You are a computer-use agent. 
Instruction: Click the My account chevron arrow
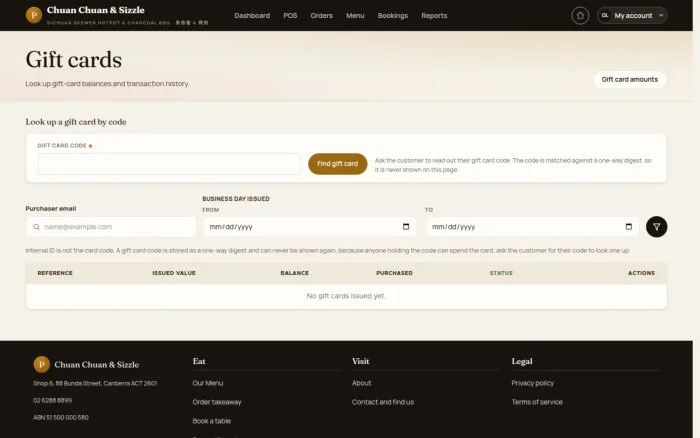tap(661, 16)
